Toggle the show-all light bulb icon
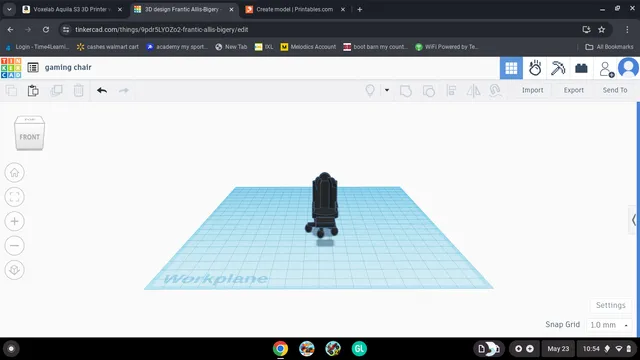Screen dimensions: 640x360 point(370,90)
